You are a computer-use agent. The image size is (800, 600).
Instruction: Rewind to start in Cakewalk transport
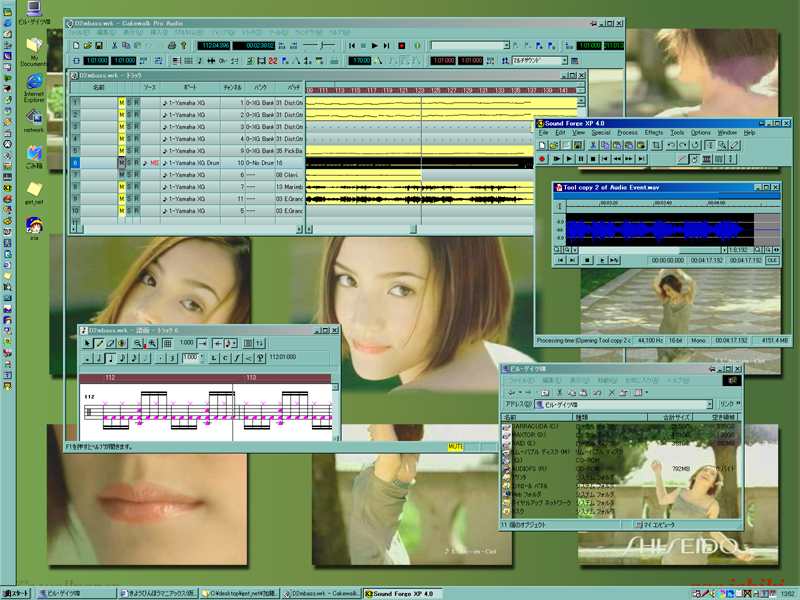[x=352, y=45]
